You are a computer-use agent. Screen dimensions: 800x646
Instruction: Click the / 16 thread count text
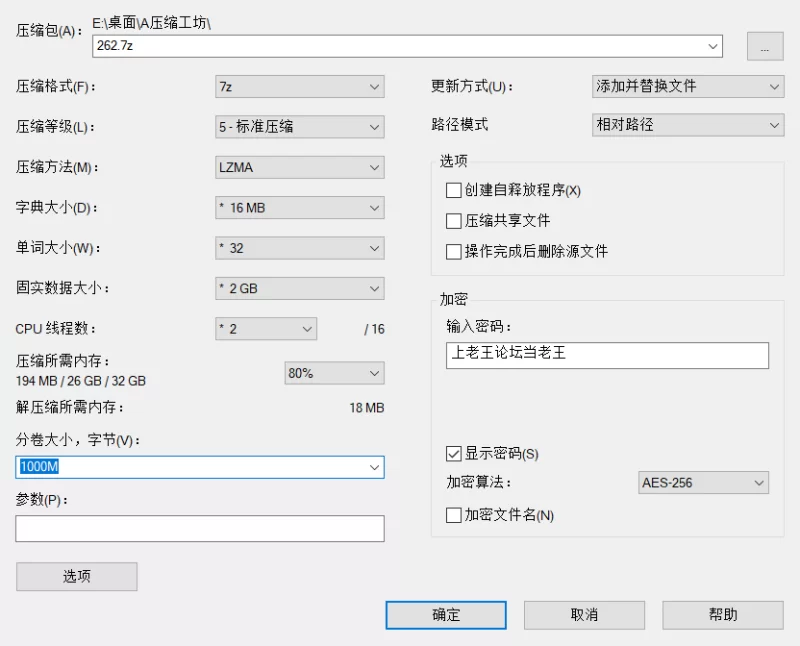(374, 329)
